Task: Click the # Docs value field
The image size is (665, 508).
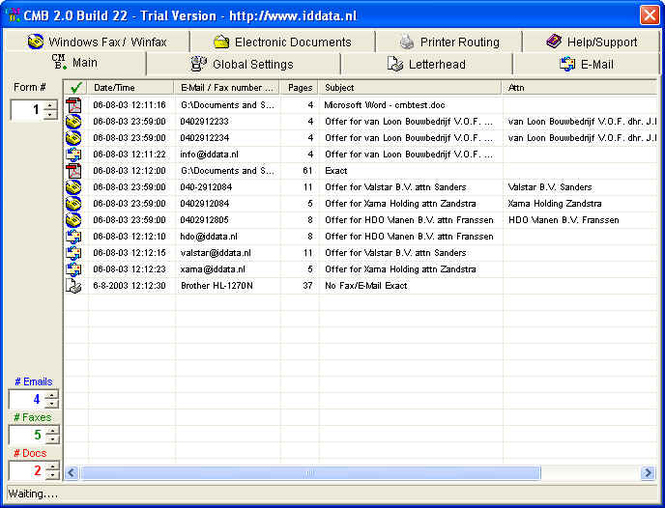Action: 28,471
